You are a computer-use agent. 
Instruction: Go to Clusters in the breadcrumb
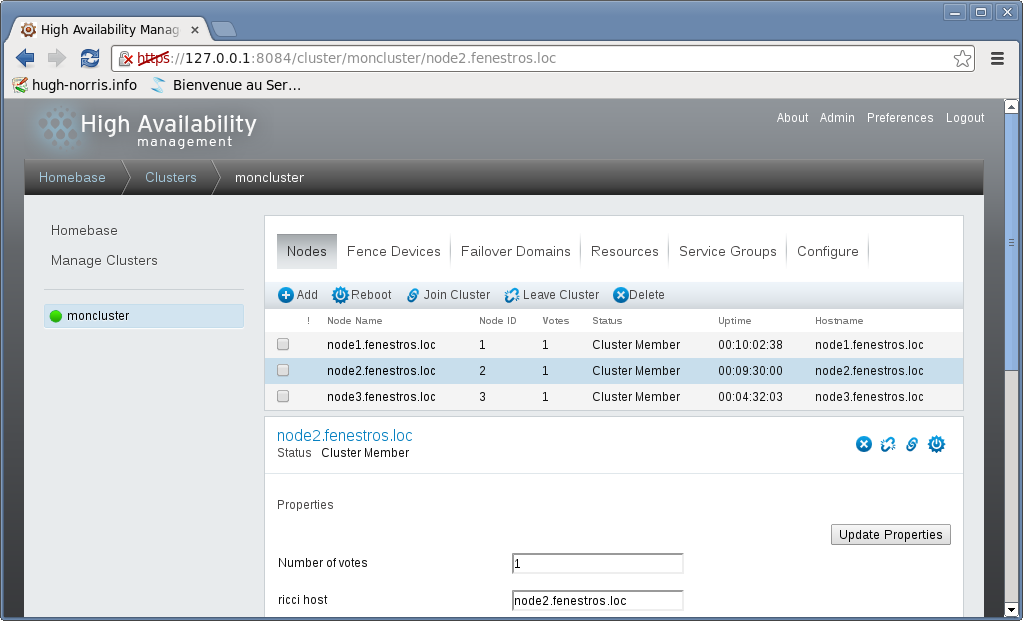(x=170, y=177)
